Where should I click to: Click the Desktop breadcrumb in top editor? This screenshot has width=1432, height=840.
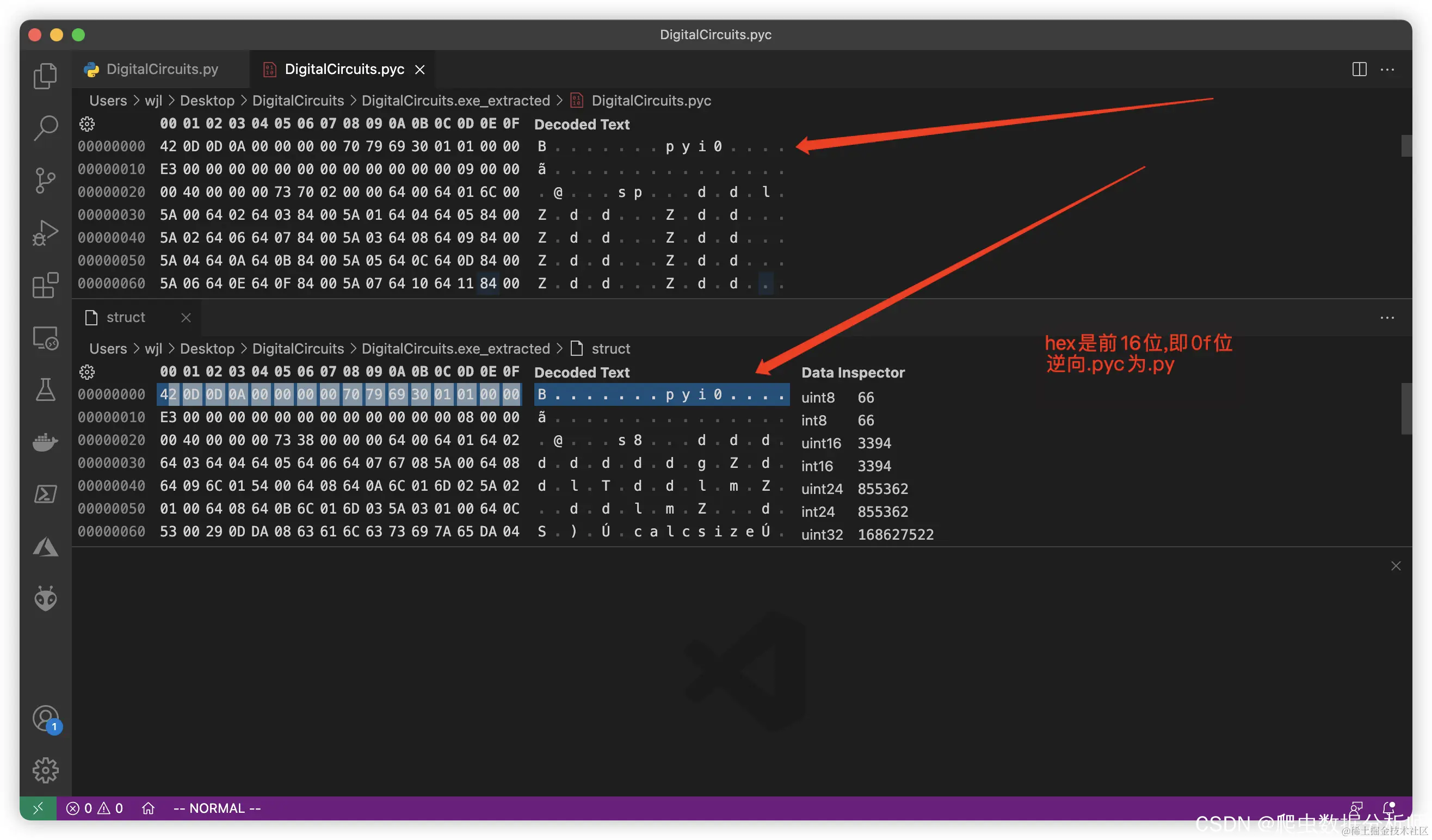[x=207, y=101]
